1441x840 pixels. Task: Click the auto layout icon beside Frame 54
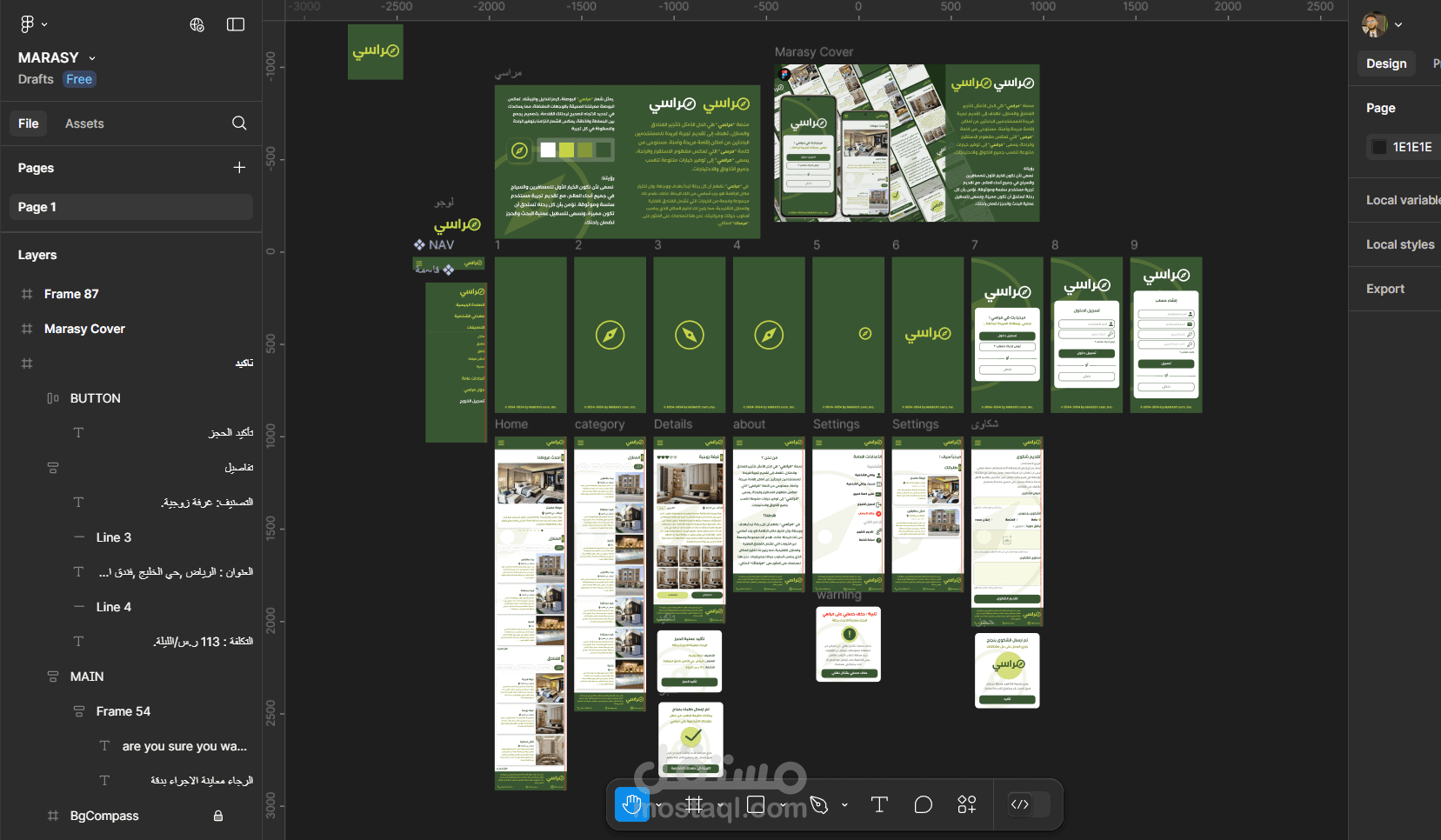(79, 711)
